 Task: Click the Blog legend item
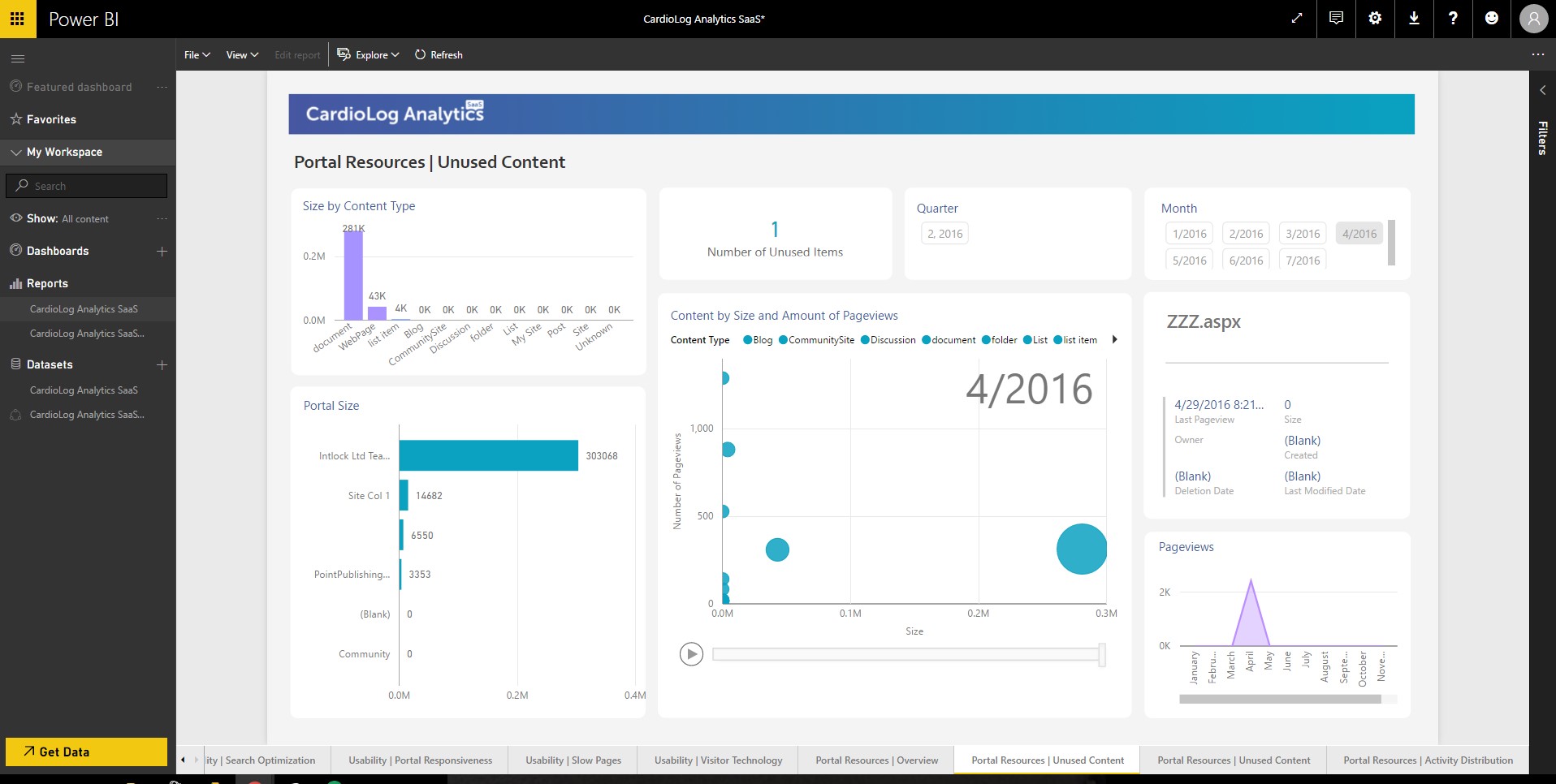[758, 340]
